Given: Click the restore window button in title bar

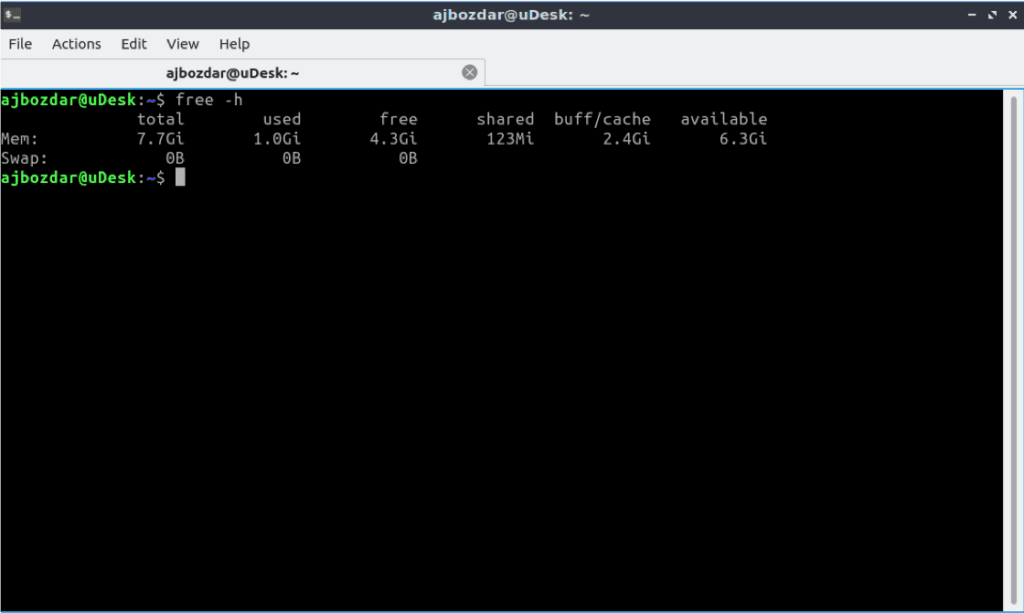Looking at the screenshot, I should [992, 14].
